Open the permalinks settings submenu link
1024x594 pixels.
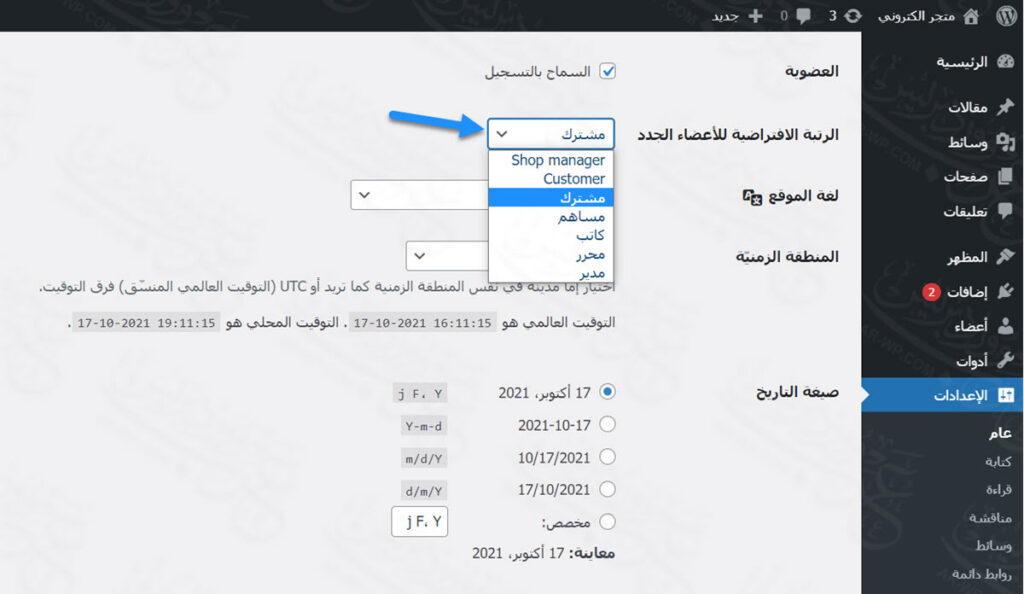coord(982,574)
